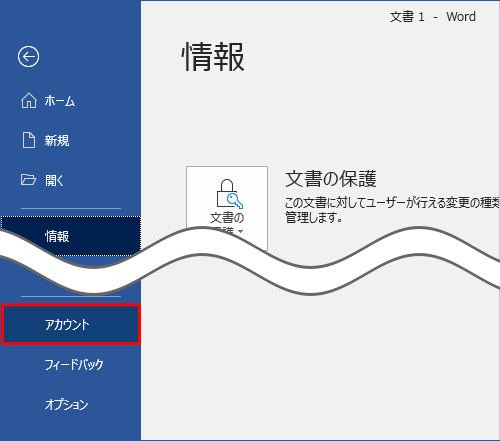Viewport: 500px width, 441px height.
Task: Click the この文書に対して description text
Action: click(x=392, y=210)
